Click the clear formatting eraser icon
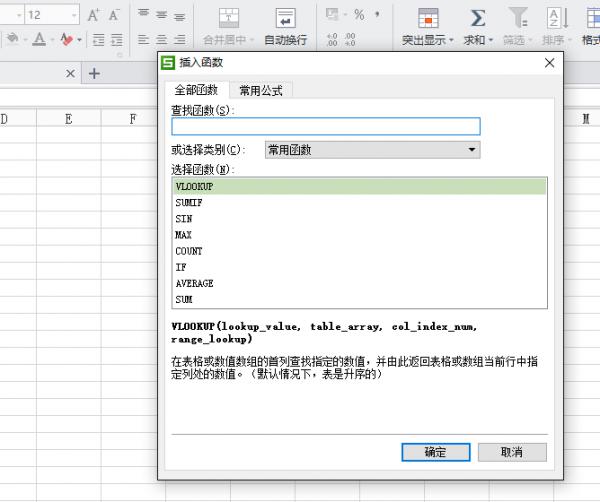 (x=67, y=39)
